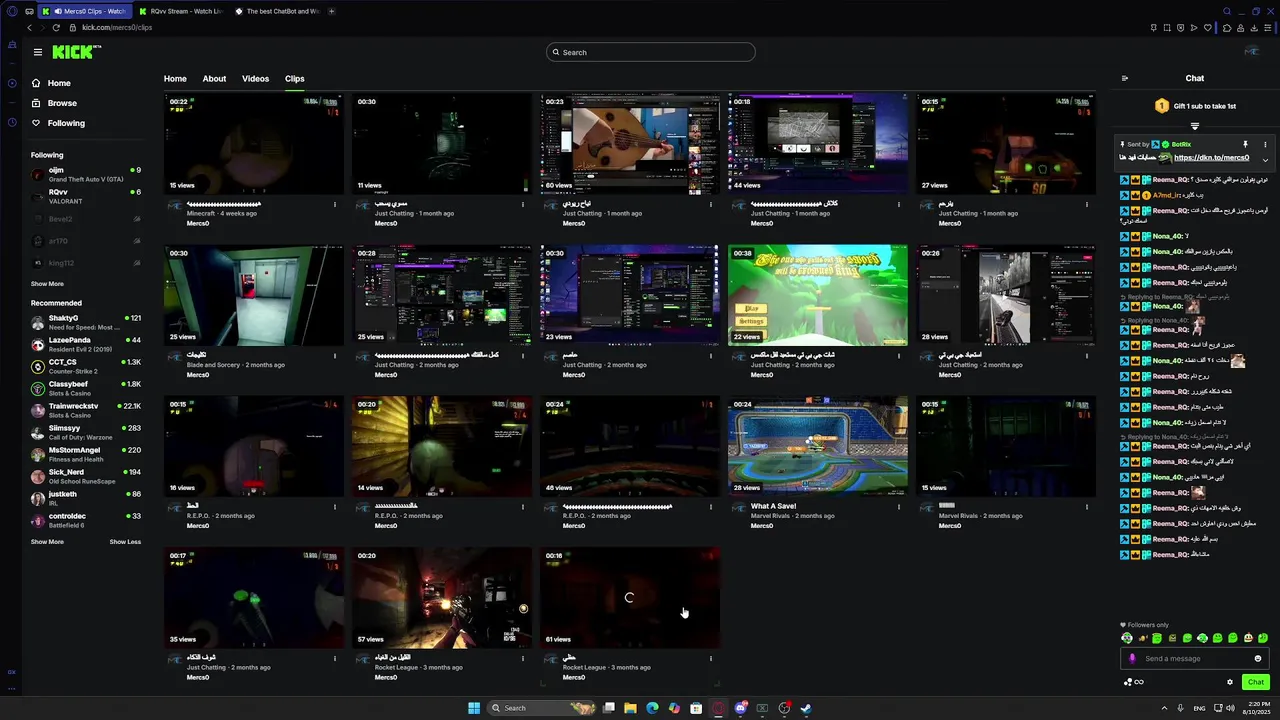This screenshot has height=720, width=1280.
Task: Open pinned message three-dot options
Action: pyautogui.click(x=1264, y=144)
